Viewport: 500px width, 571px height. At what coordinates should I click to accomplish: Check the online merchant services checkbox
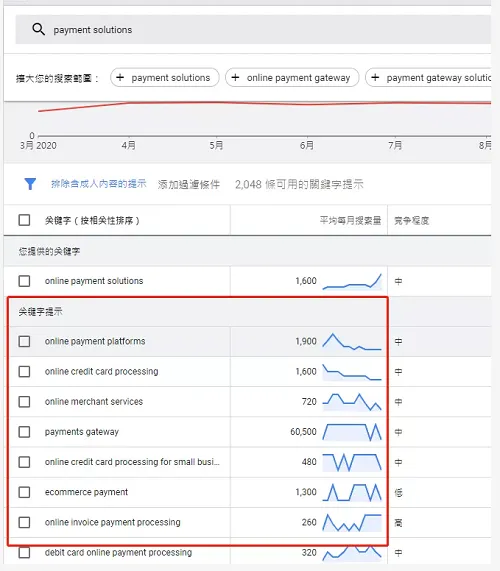(x=24, y=402)
